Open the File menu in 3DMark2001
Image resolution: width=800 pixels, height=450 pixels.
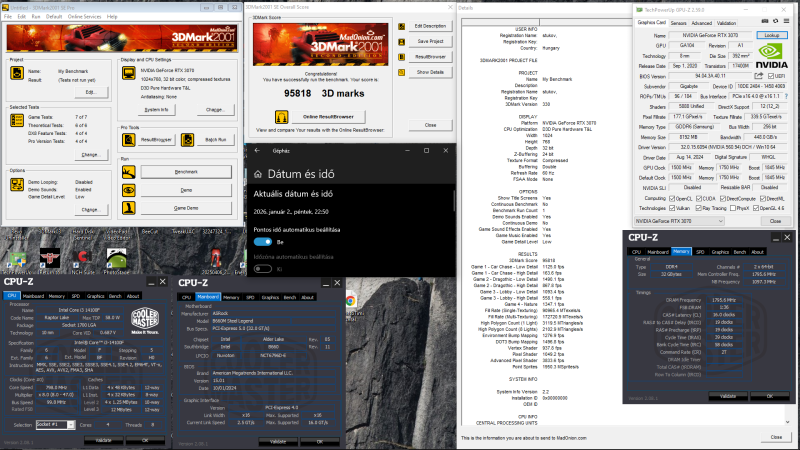tap(8, 16)
